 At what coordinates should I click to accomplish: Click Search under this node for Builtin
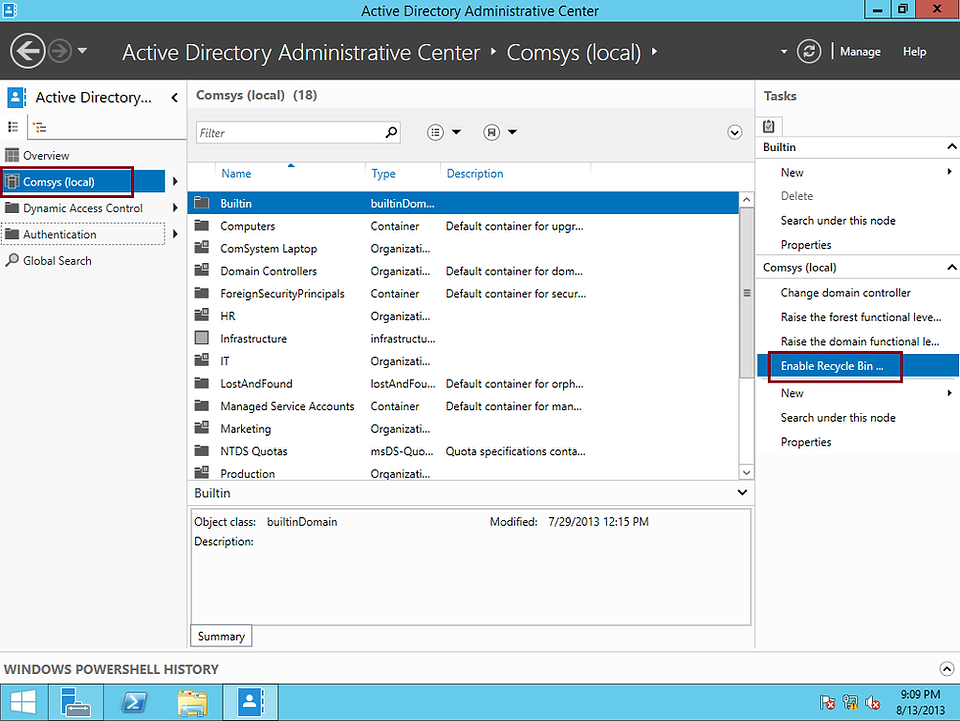click(x=838, y=220)
